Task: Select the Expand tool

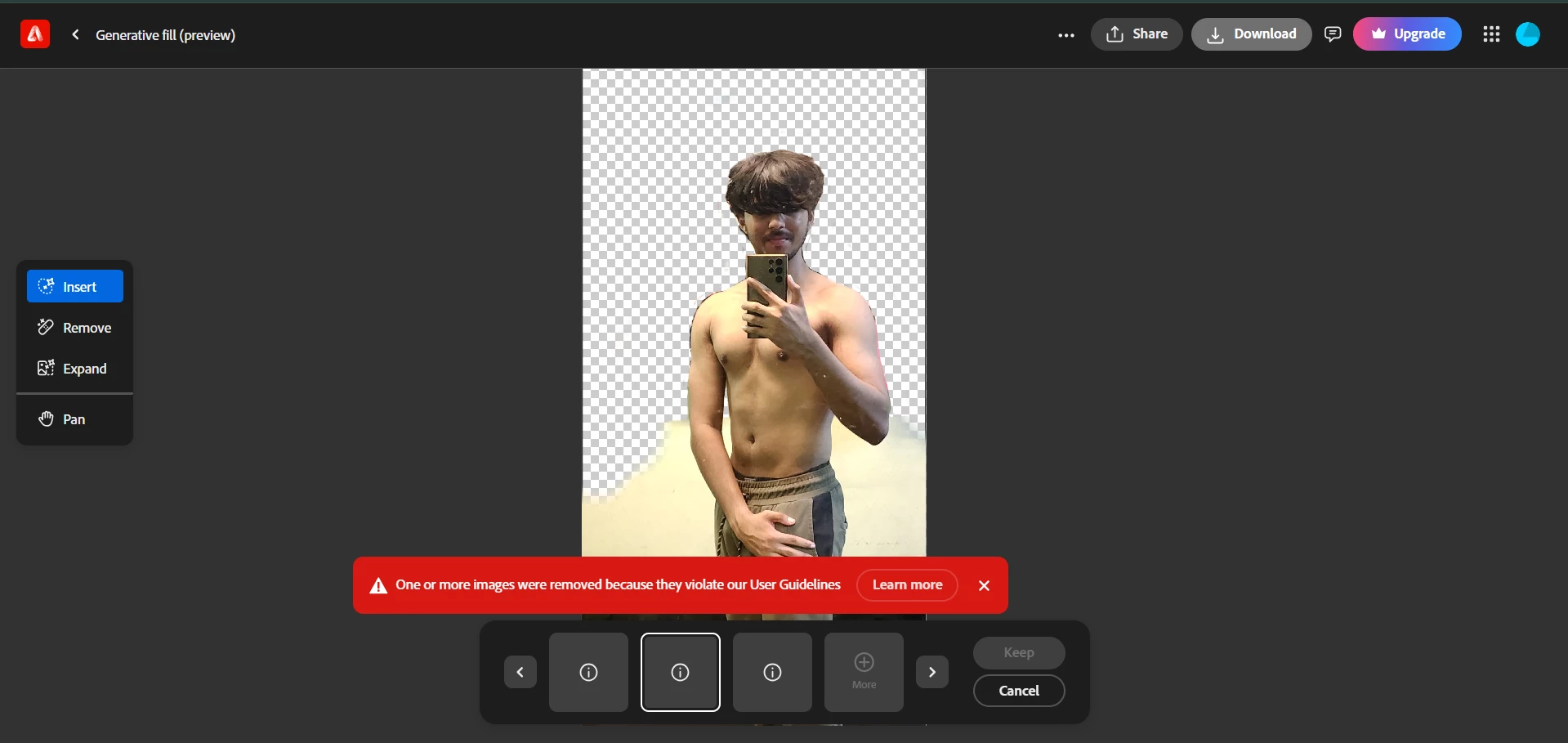Action: coord(75,369)
